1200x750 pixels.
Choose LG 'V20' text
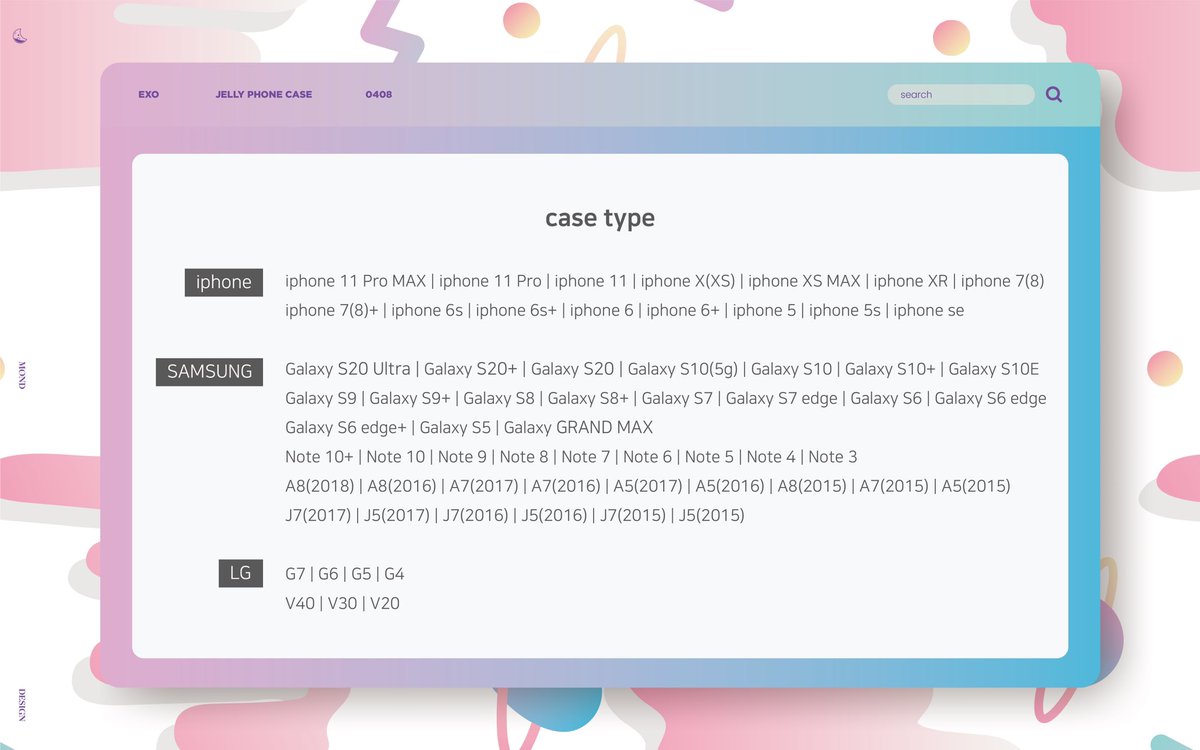click(385, 603)
